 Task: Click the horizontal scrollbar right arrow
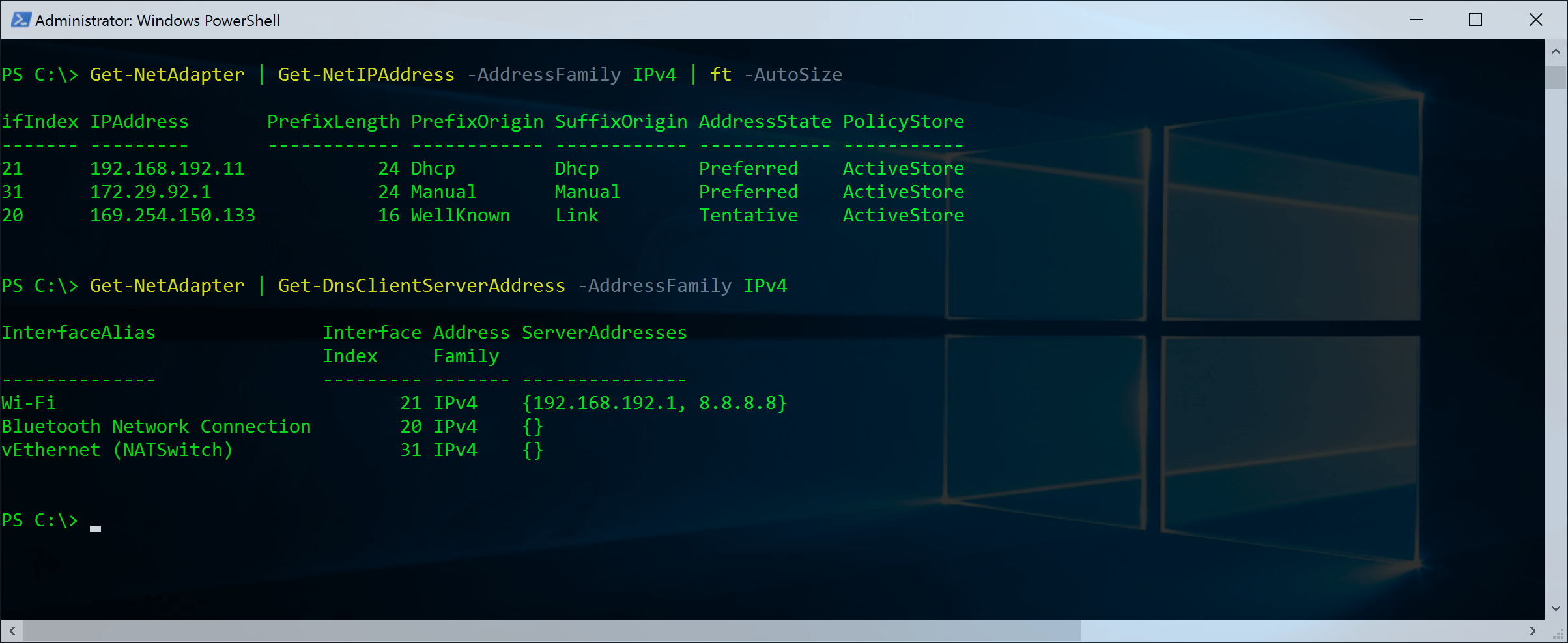1533,631
